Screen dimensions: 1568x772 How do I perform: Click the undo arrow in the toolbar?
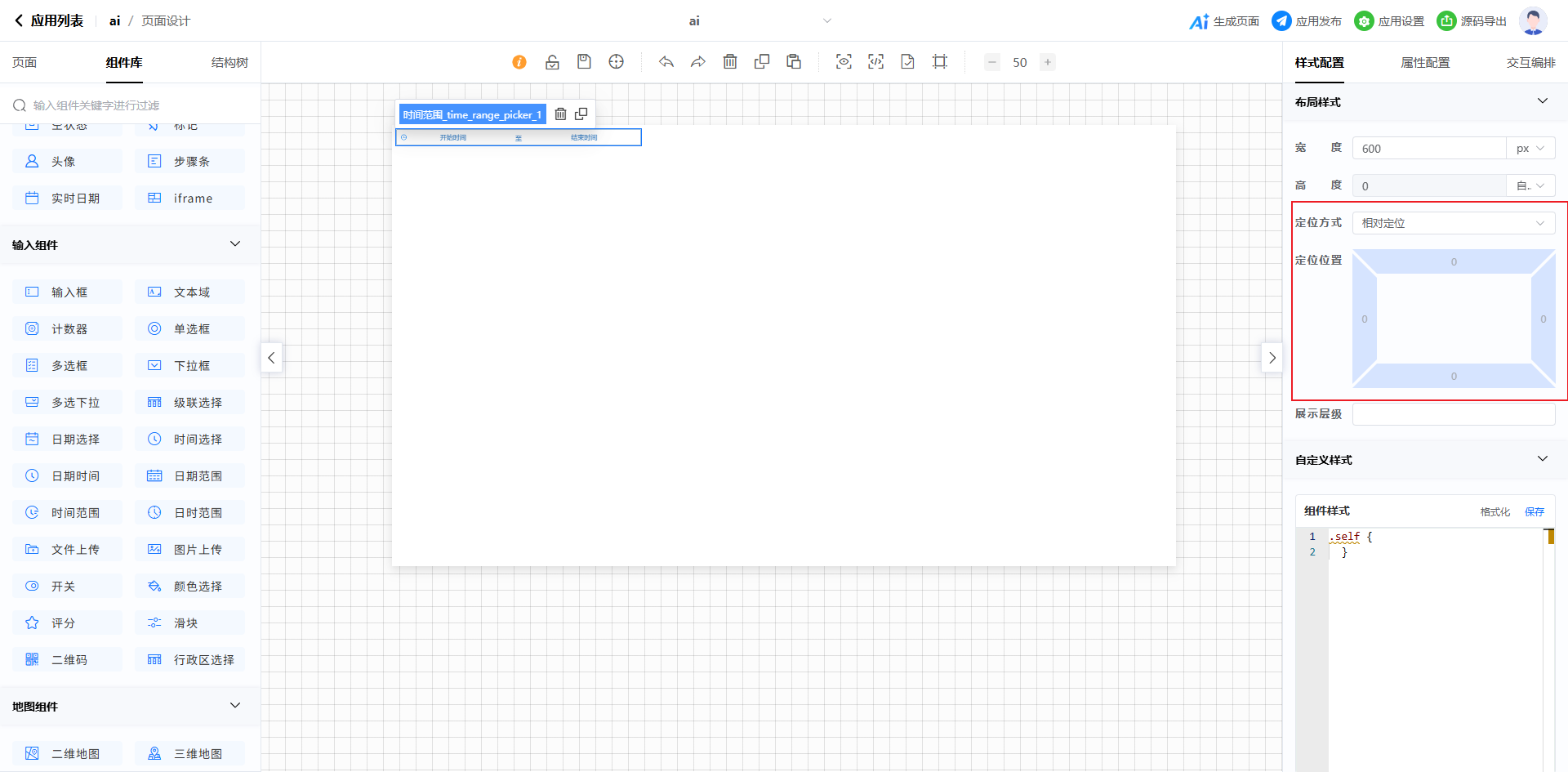point(666,62)
